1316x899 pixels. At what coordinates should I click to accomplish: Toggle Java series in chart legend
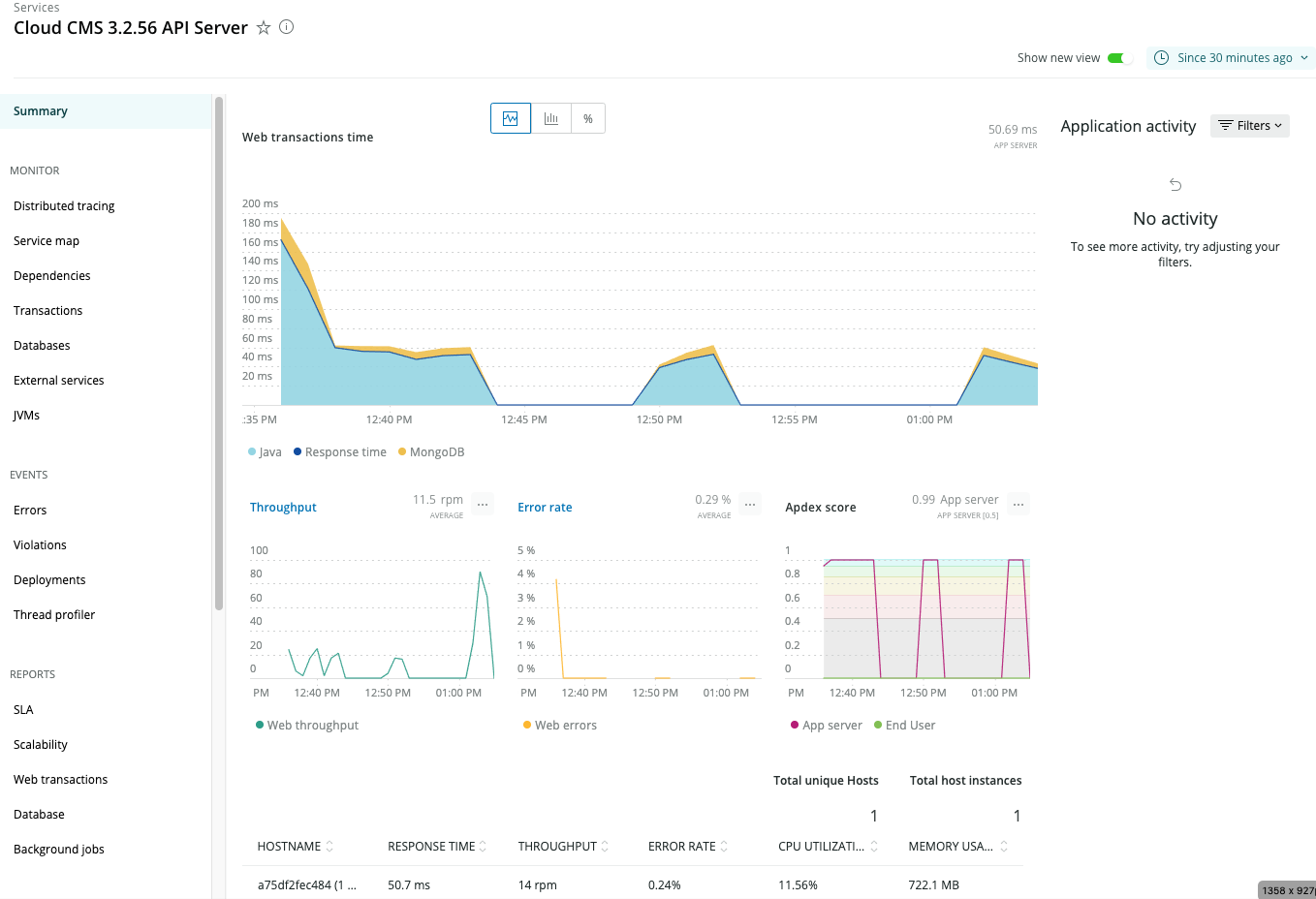pyautogui.click(x=265, y=452)
